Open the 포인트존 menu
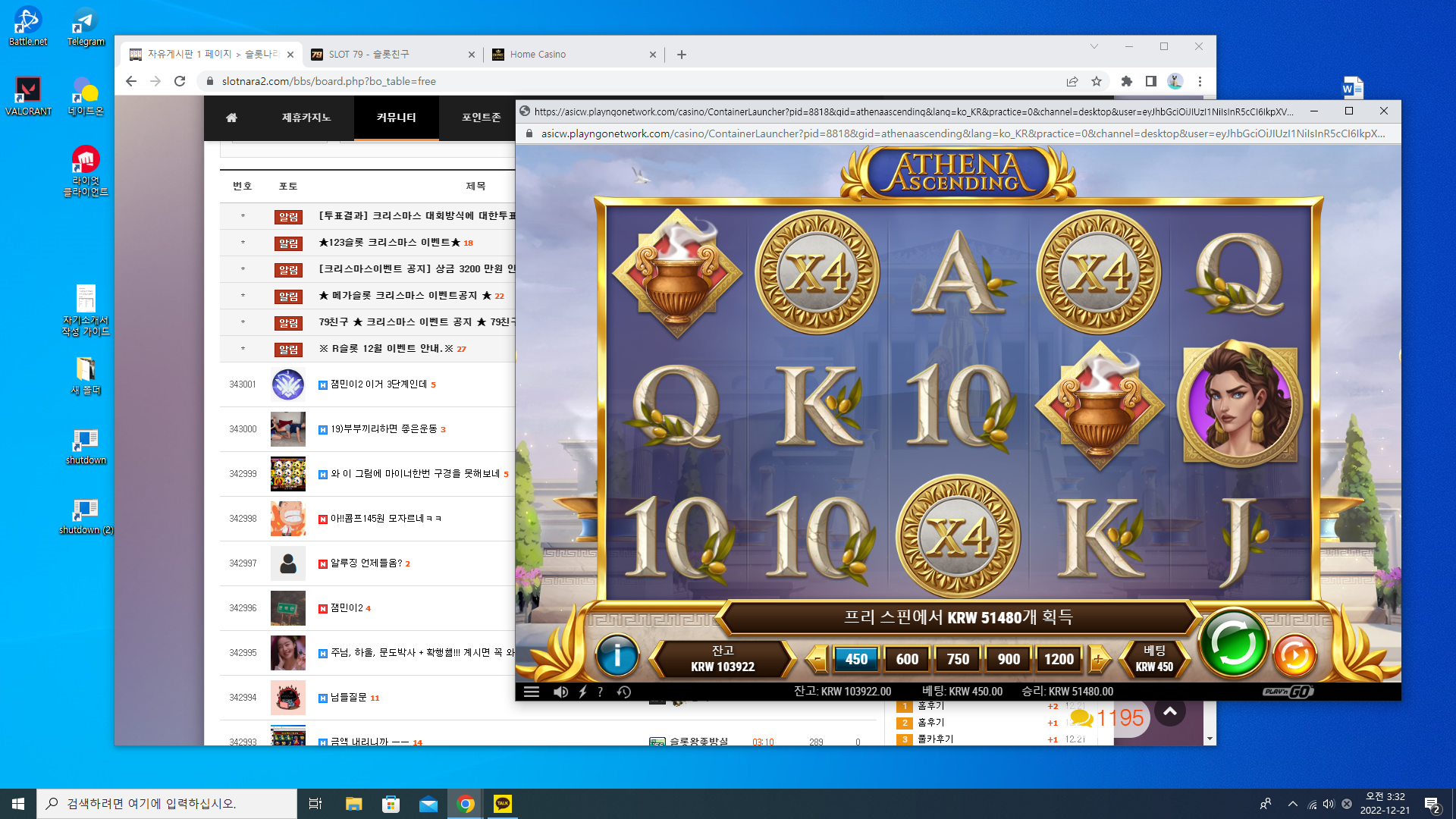 pyautogui.click(x=482, y=118)
